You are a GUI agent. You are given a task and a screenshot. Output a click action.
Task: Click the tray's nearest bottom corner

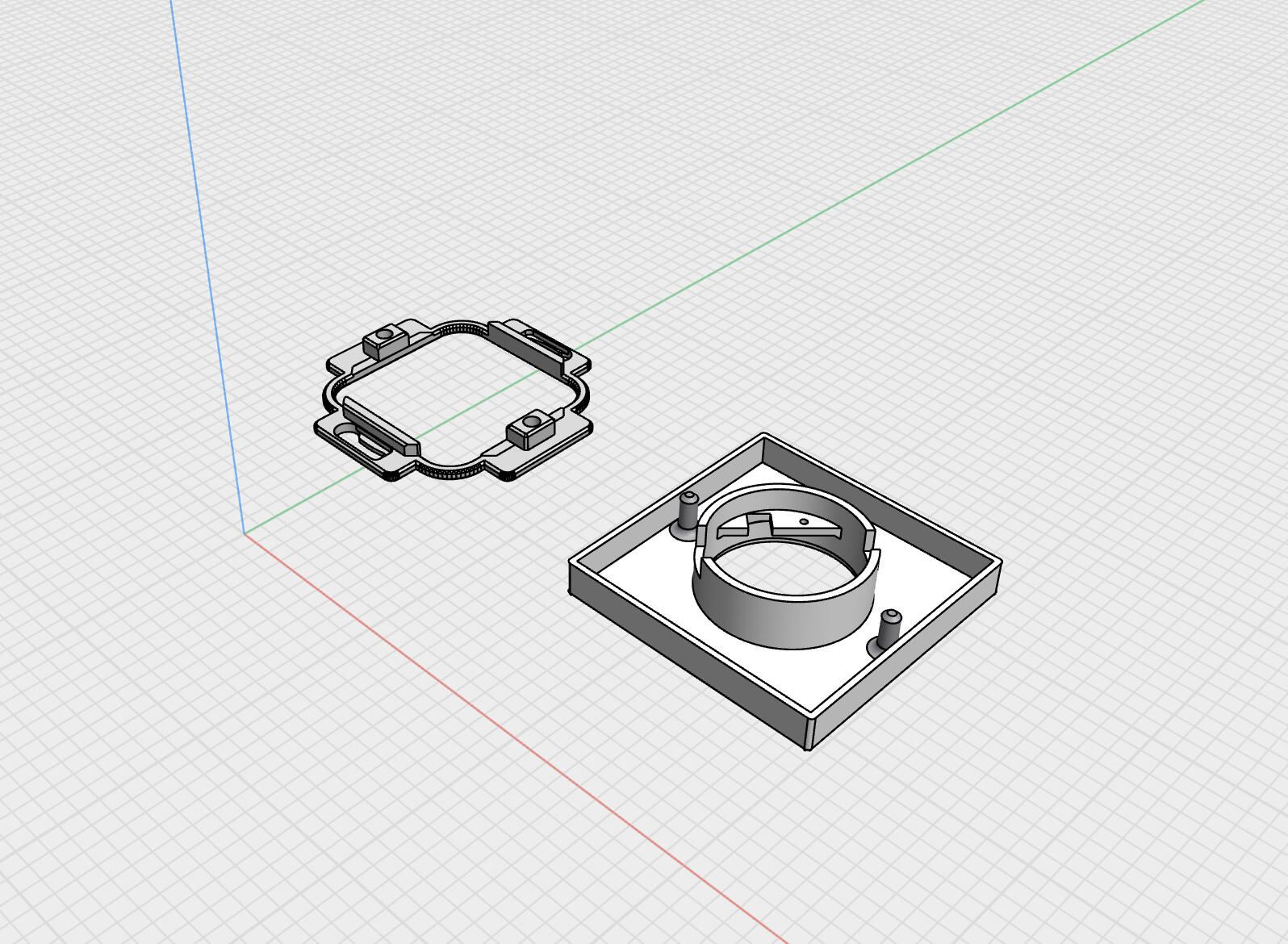point(809,746)
